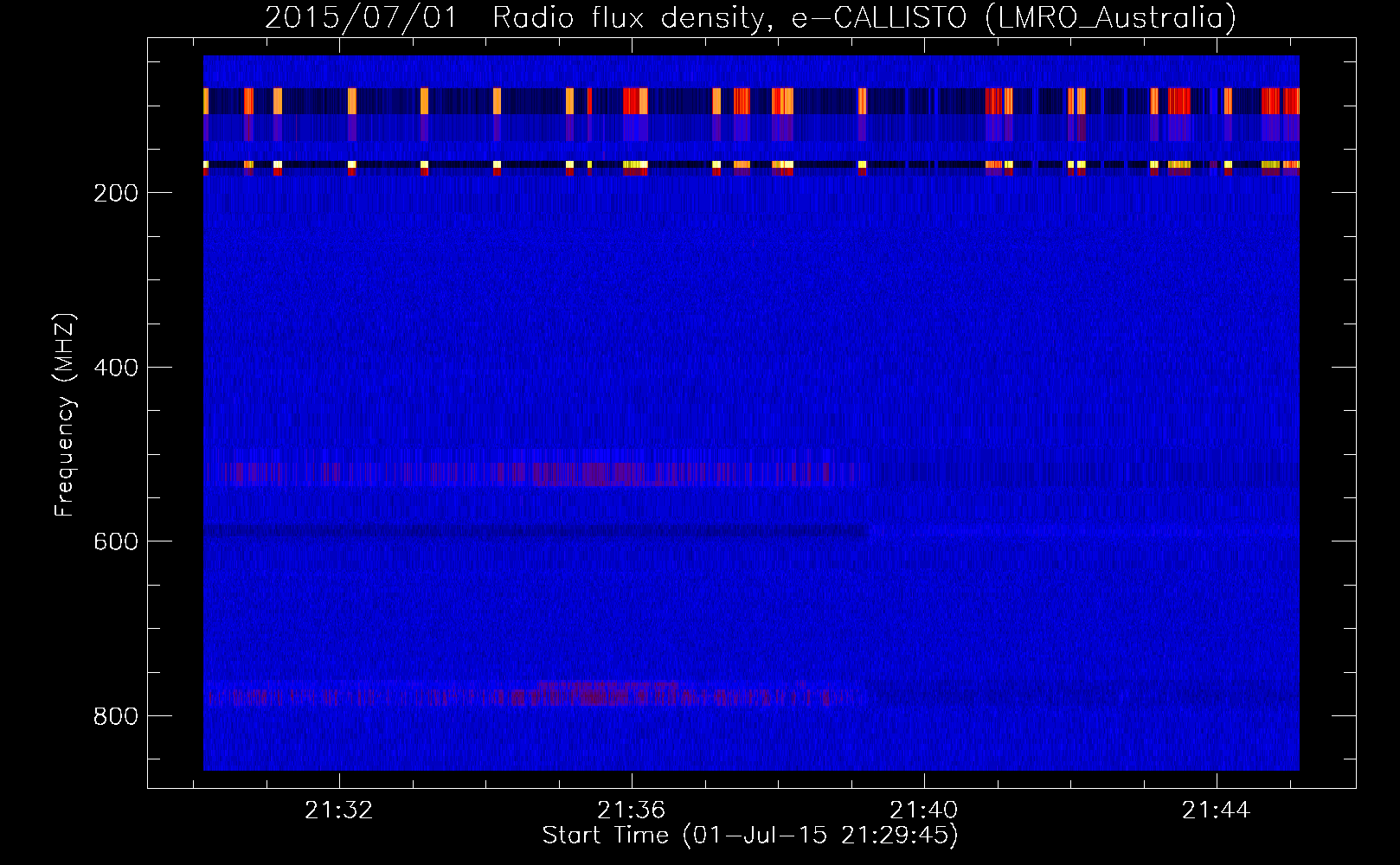Click the 21:36 time tick label

[x=632, y=811]
